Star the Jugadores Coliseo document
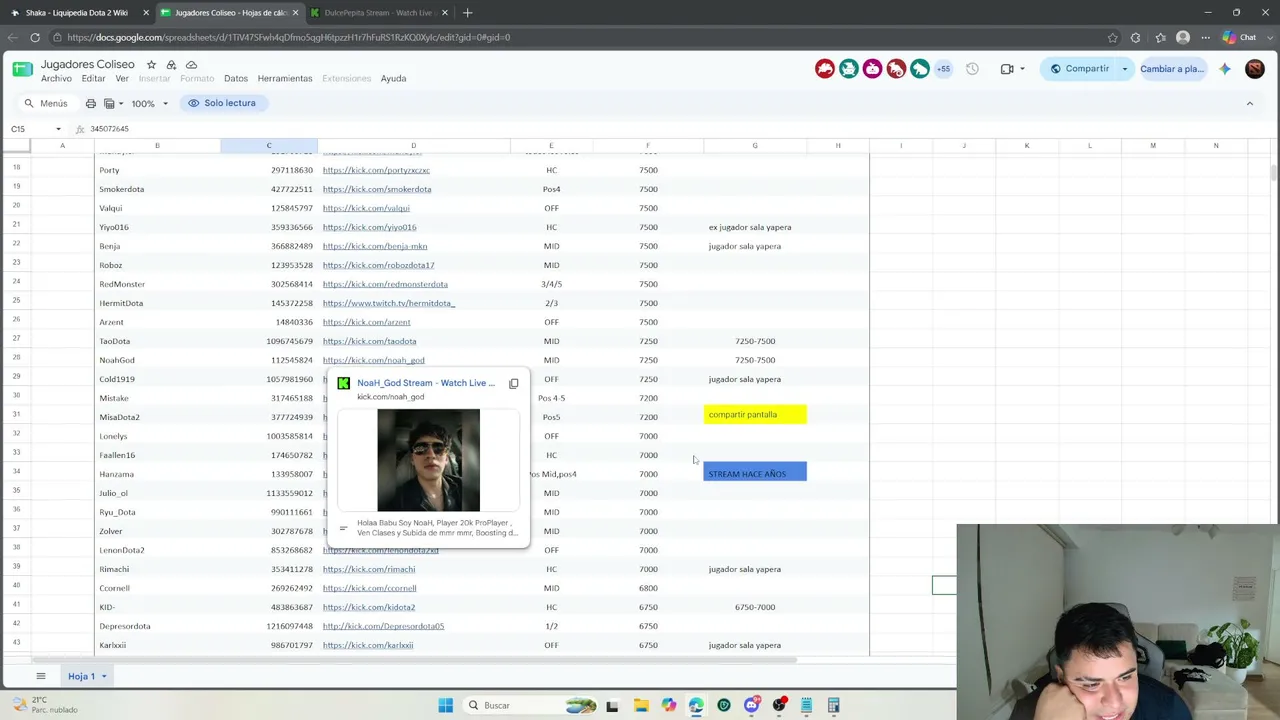Screen dimensions: 1280x720 (x=152, y=65)
